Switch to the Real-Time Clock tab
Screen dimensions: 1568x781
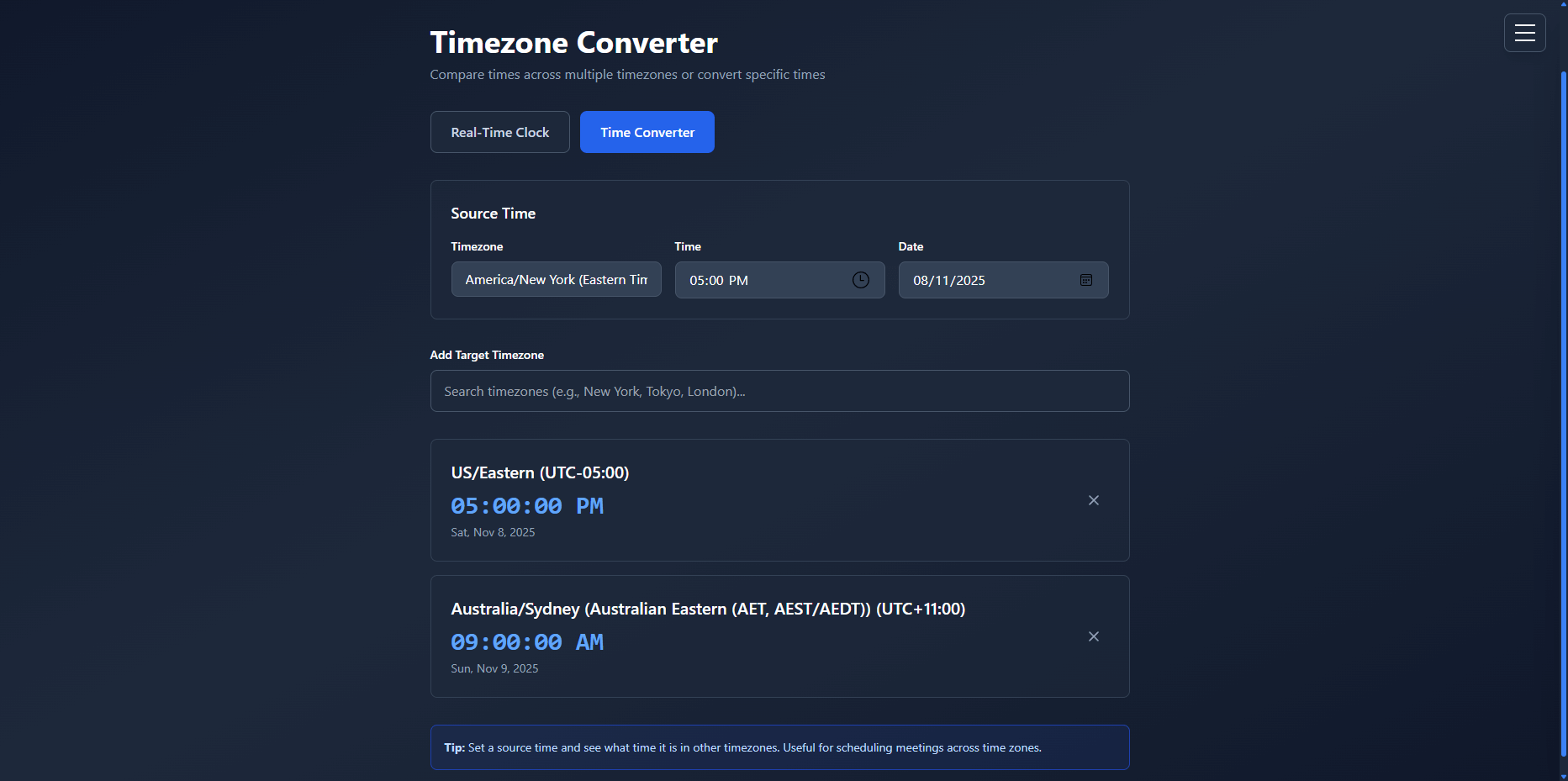click(499, 132)
